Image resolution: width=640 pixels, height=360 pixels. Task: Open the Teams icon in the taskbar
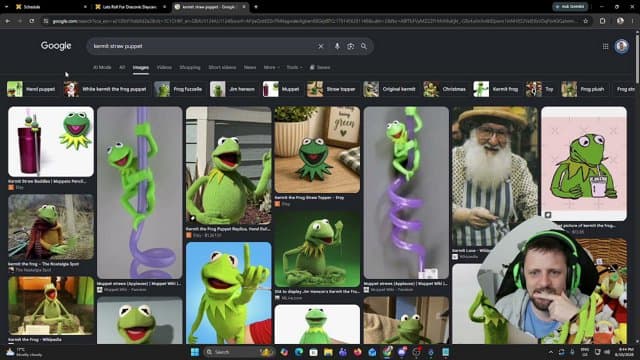(x=343, y=352)
